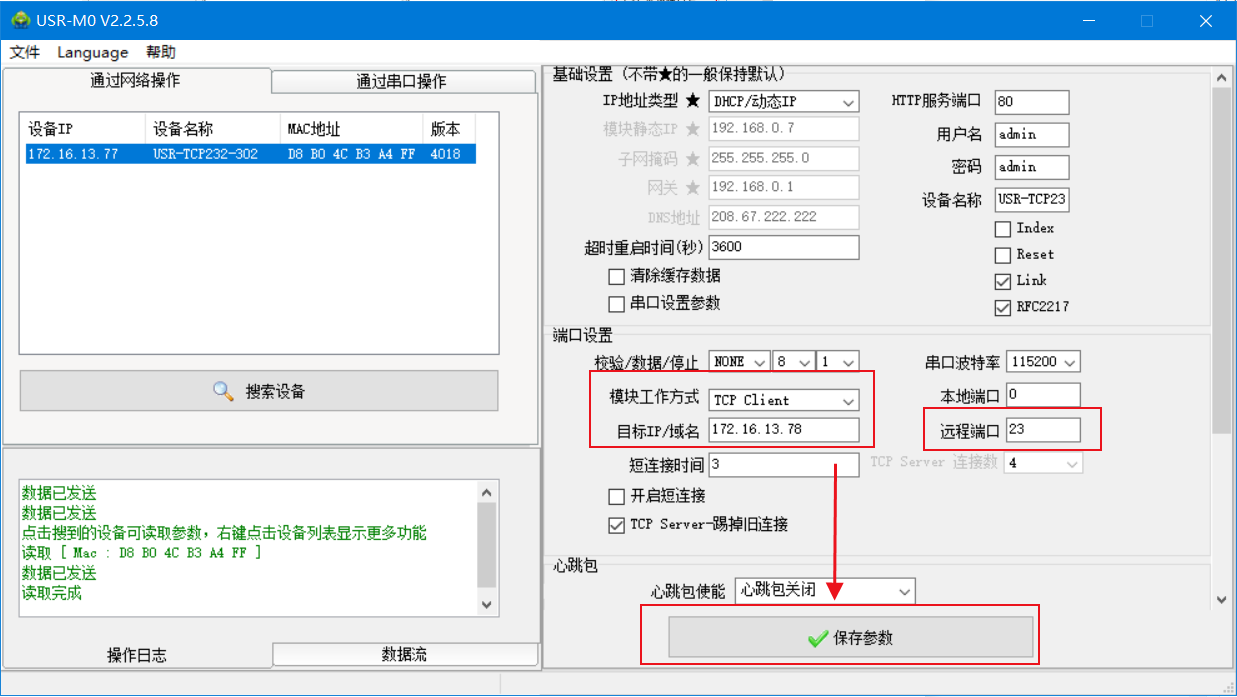1237x697 pixels.
Task: Click the USR-M0 app icon in title bar
Action: 20,20
